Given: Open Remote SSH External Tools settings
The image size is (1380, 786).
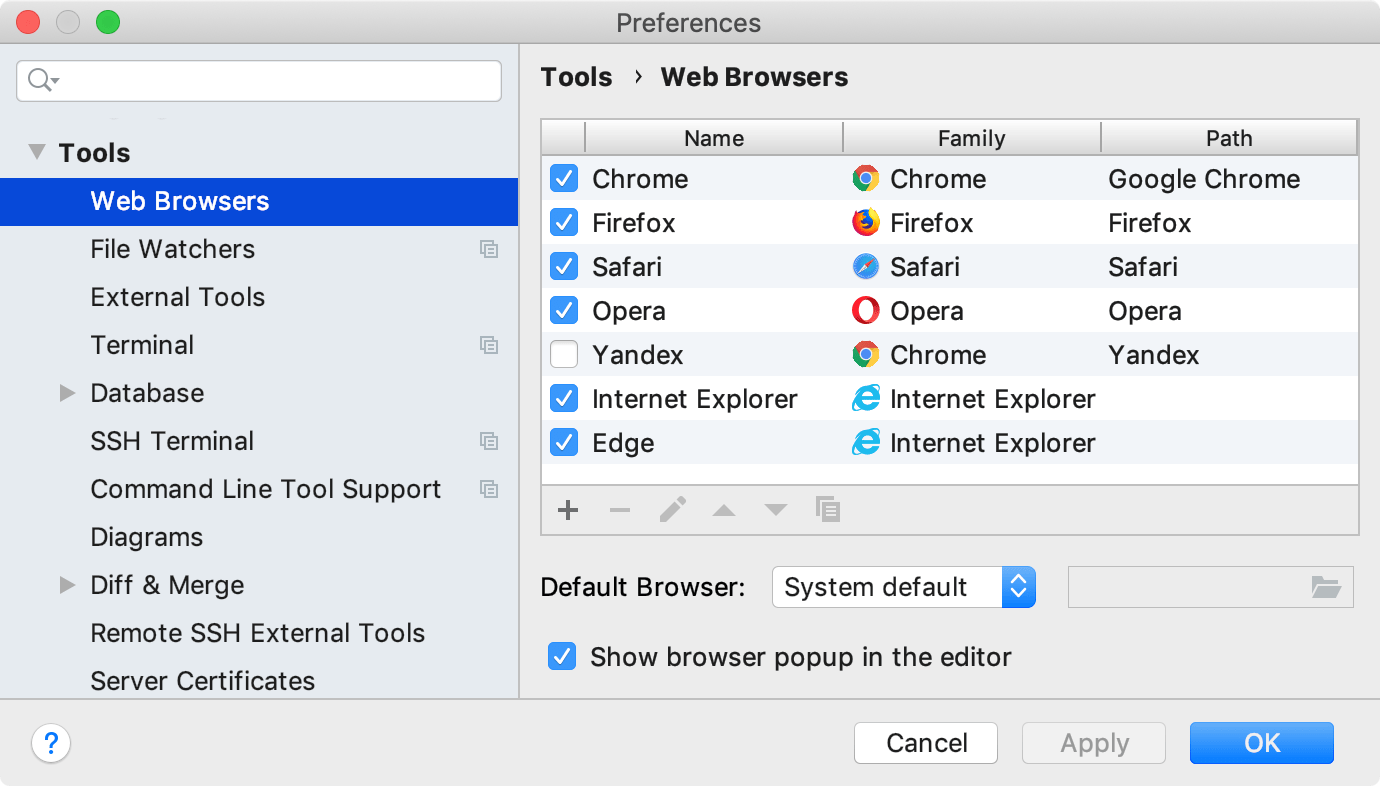Looking at the screenshot, I should point(257,633).
